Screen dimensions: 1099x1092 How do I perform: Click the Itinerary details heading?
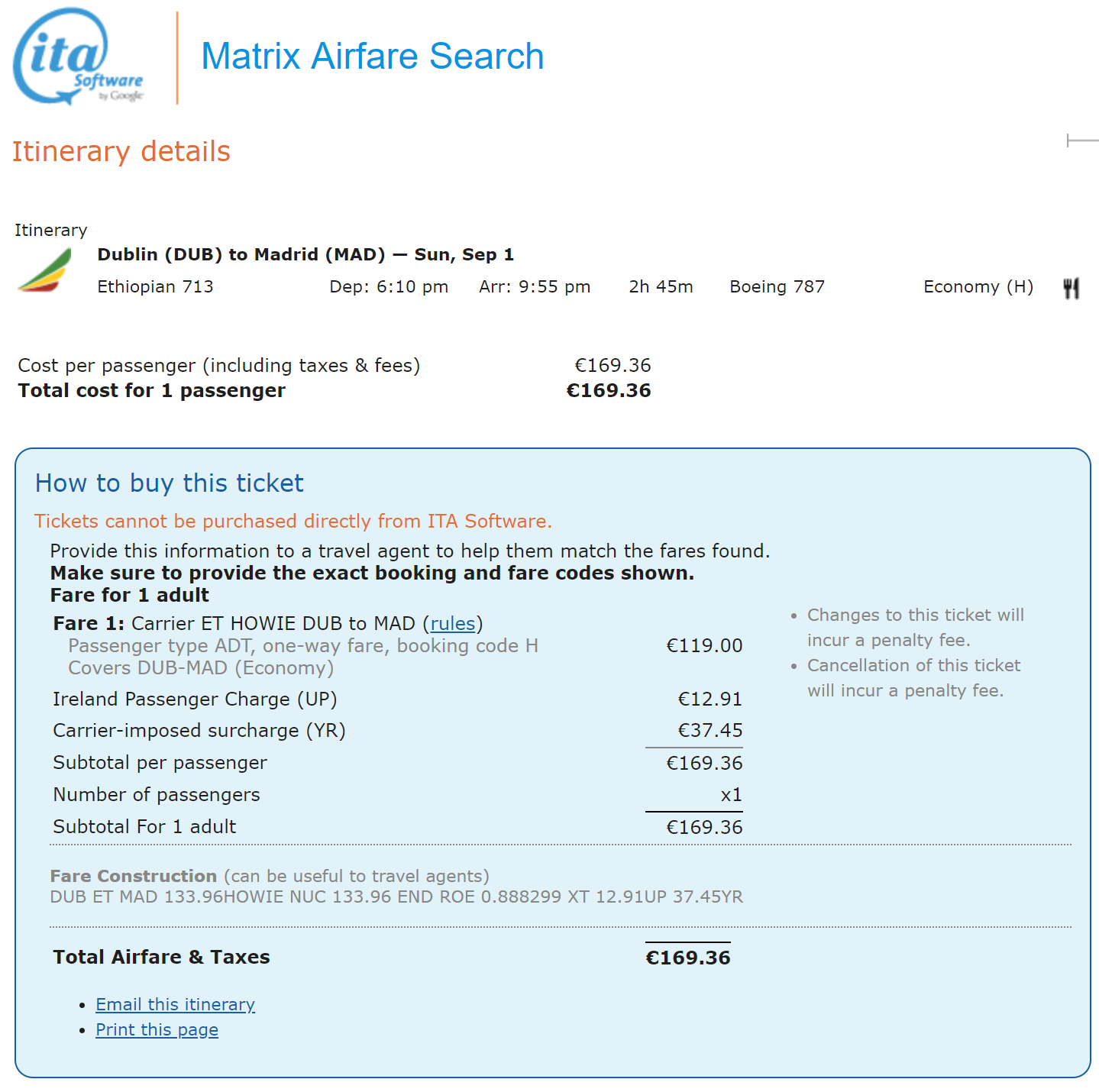(121, 152)
